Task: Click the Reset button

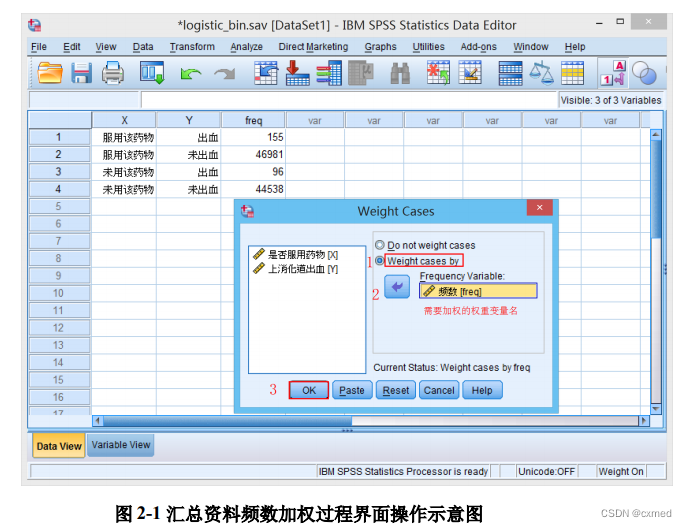Action: 396,390
